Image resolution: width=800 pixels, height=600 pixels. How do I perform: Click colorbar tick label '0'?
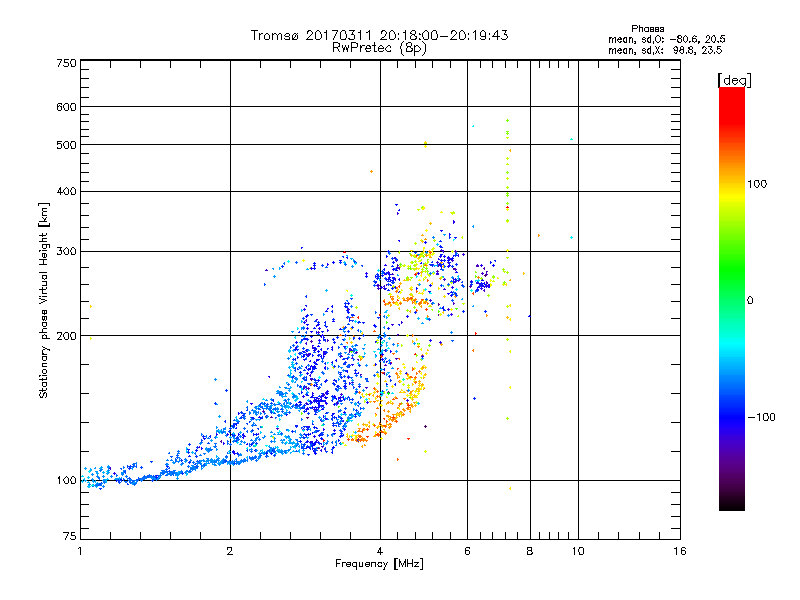[x=750, y=301]
